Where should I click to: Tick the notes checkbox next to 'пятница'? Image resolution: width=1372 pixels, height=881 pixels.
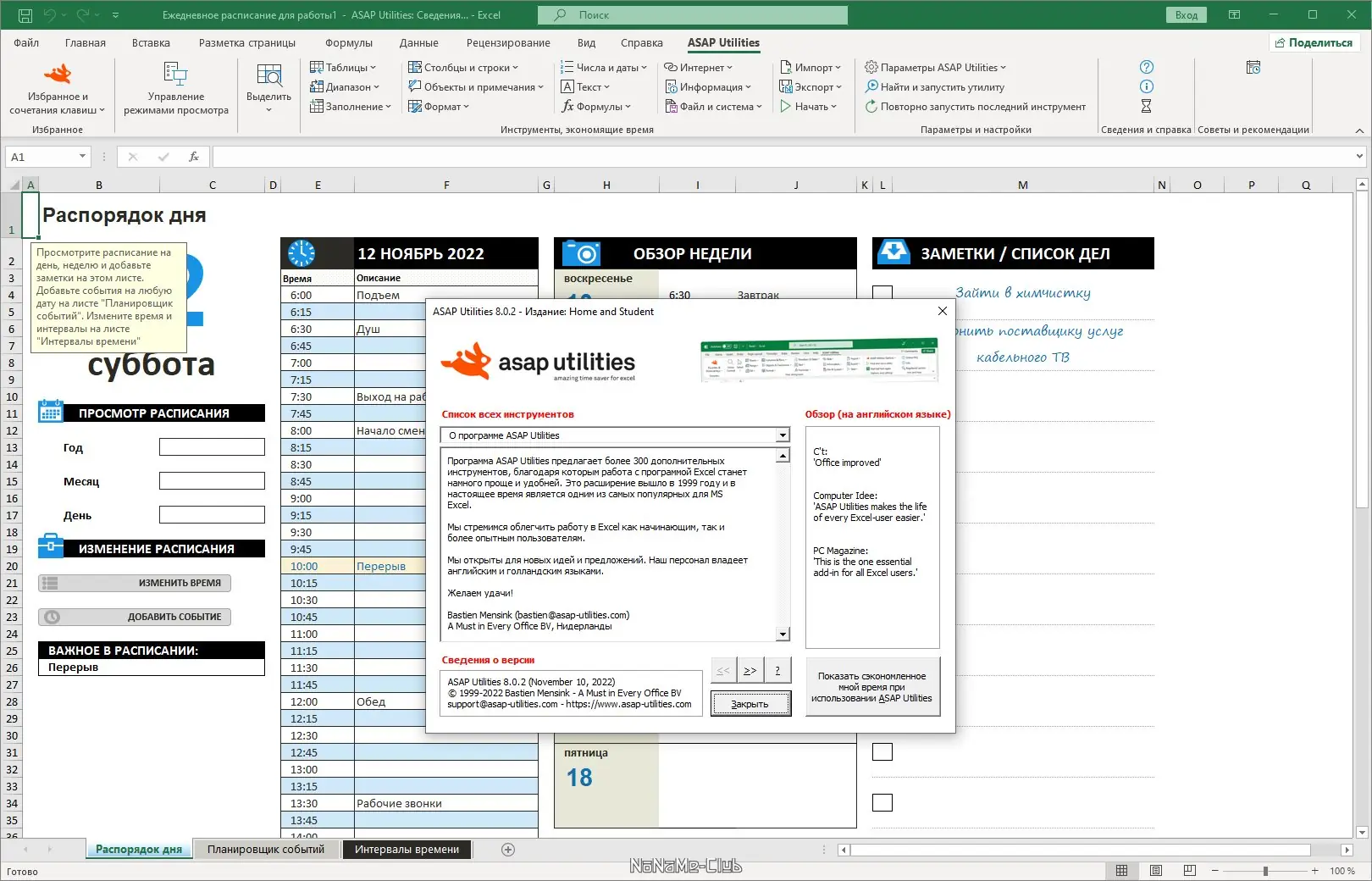[882, 751]
